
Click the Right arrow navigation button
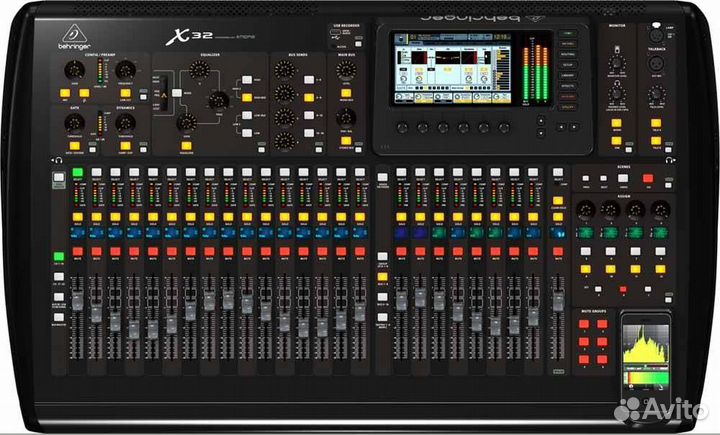[x=574, y=127]
